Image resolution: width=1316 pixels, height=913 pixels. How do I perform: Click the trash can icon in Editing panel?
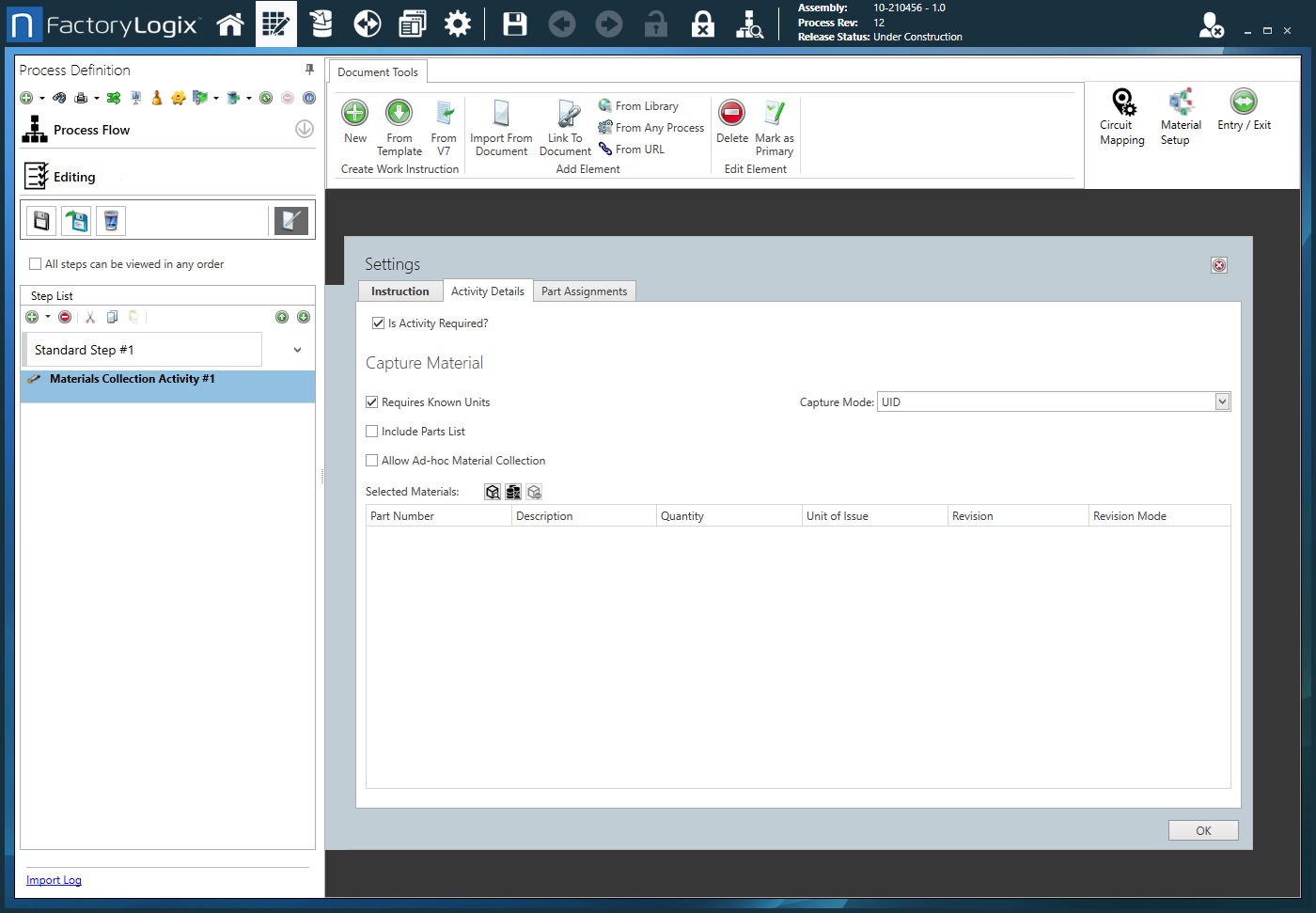click(110, 220)
